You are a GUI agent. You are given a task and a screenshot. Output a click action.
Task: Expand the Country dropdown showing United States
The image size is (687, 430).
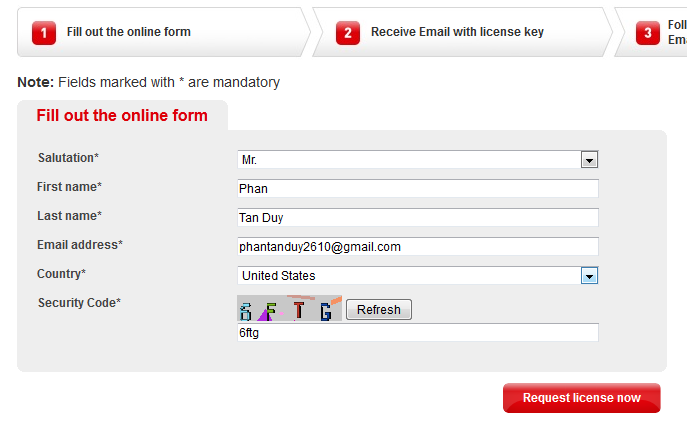point(589,276)
